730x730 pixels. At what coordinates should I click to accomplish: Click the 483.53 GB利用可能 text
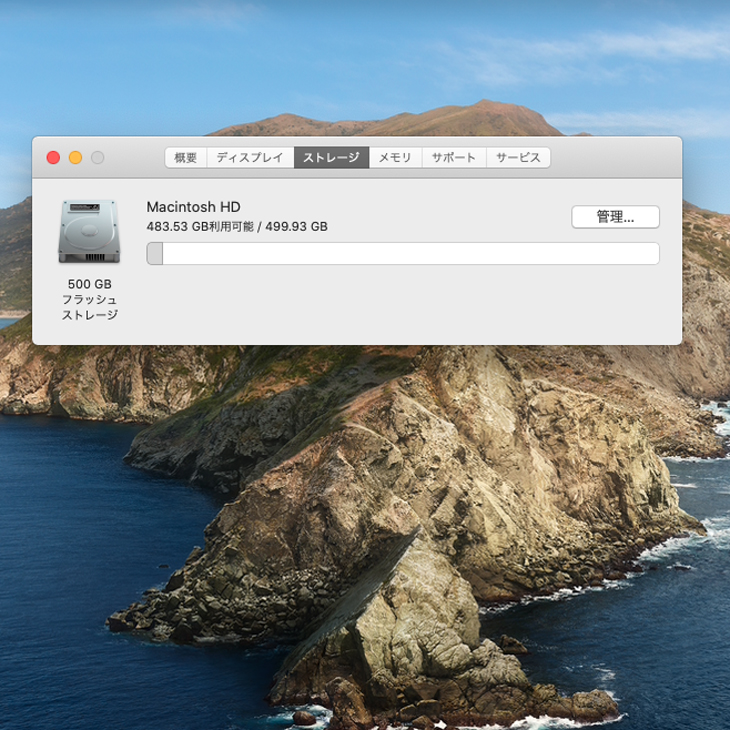click(x=200, y=227)
